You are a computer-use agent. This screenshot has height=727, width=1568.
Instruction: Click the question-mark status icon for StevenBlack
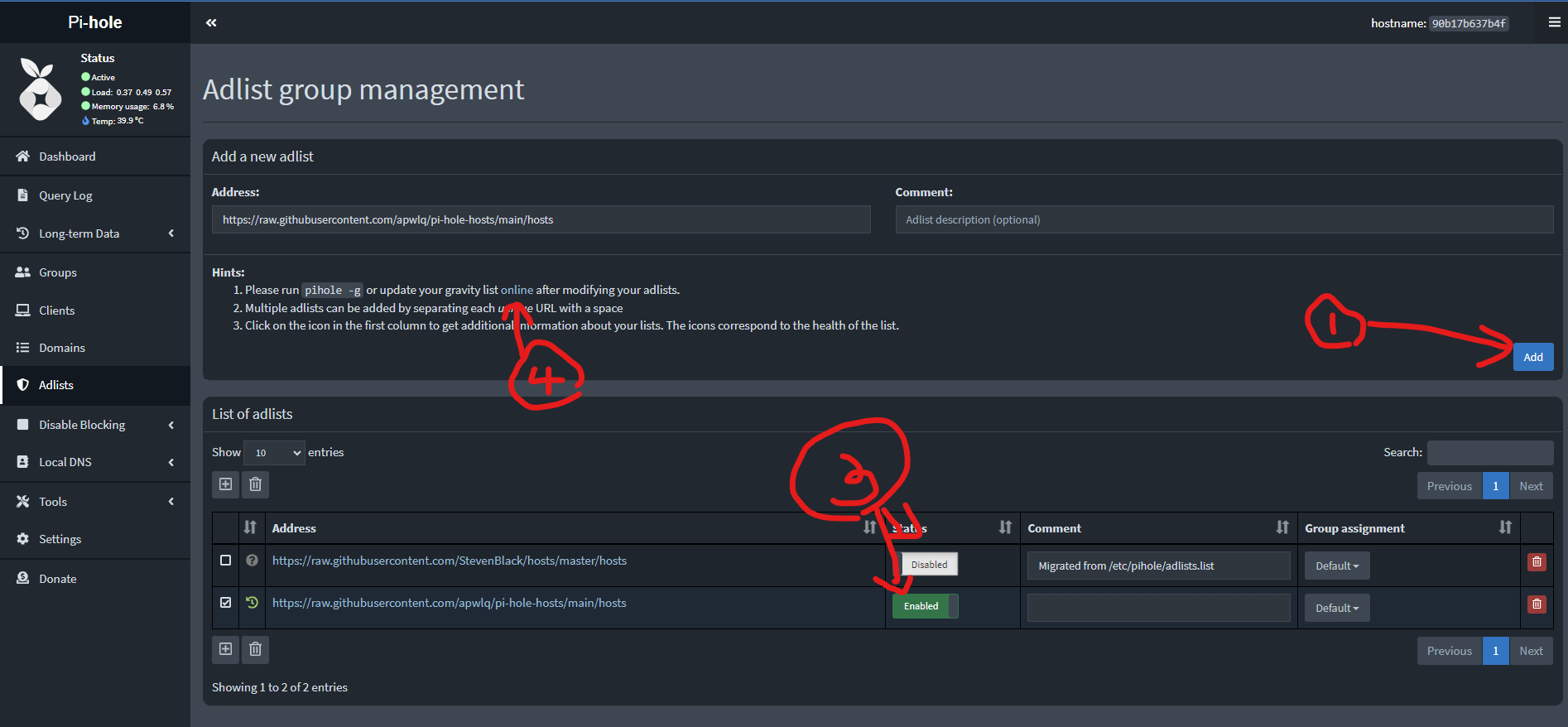coord(253,561)
